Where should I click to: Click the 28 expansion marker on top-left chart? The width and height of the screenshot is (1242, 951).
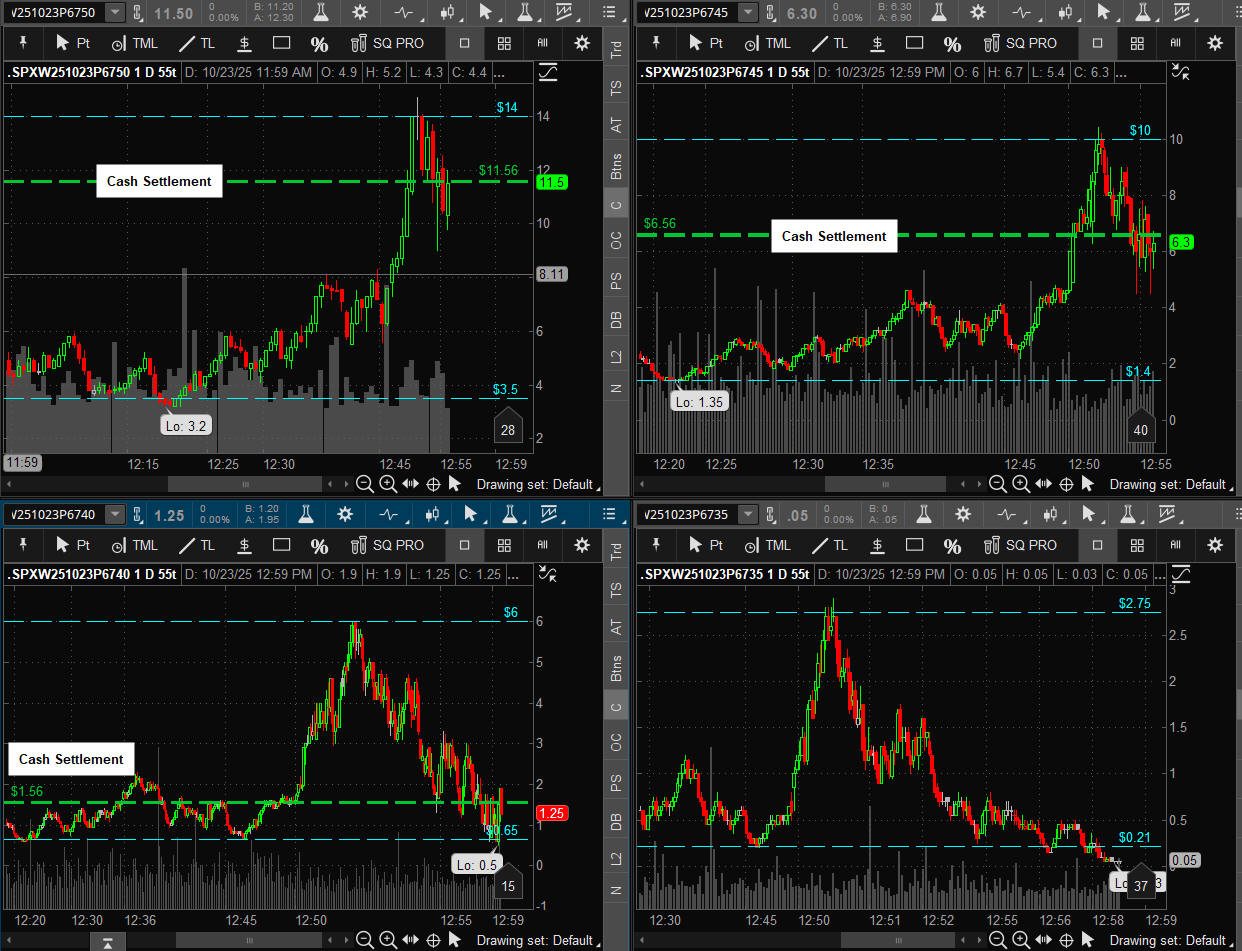[508, 428]
